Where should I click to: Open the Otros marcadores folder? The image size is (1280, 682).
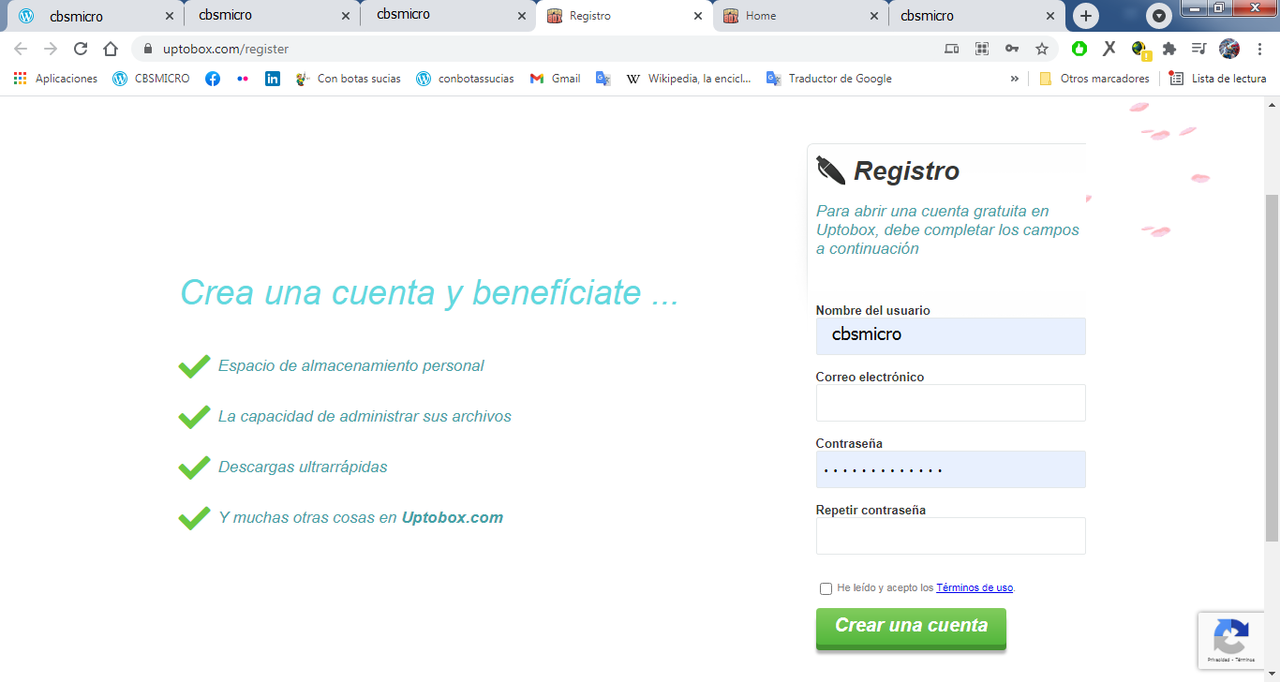point(1094,78)
